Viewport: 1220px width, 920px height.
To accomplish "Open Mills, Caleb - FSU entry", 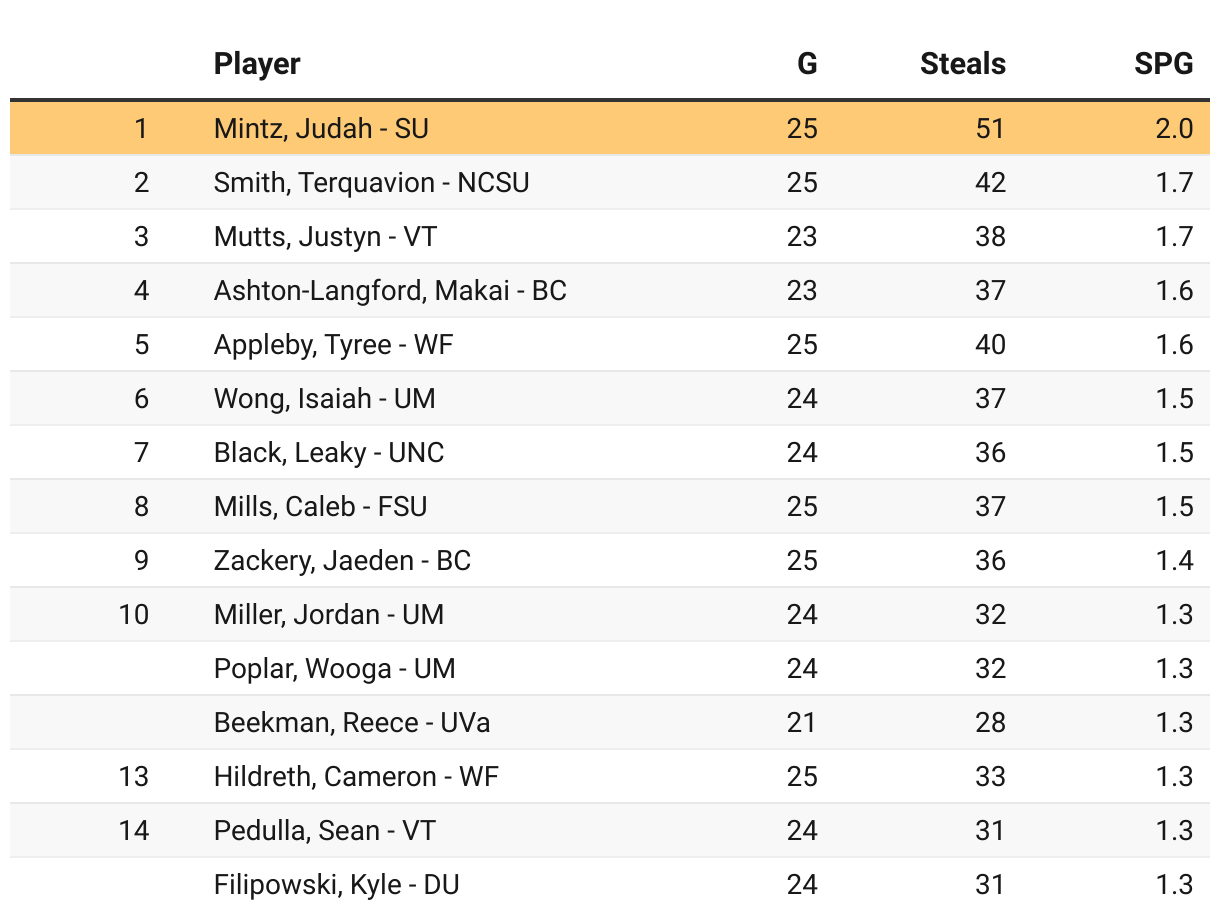I will pos(320,506).
